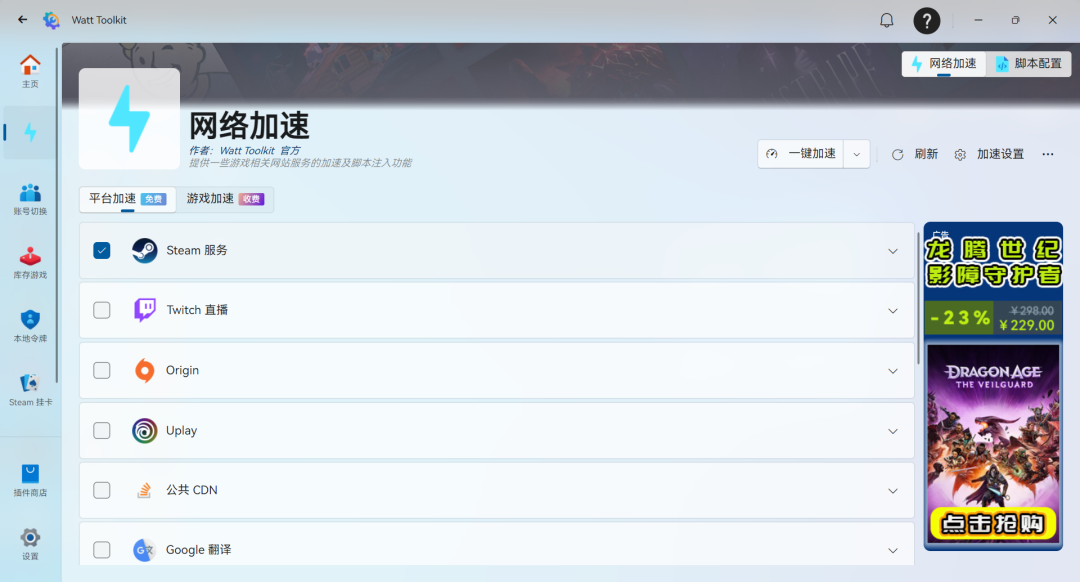The image size is (1080, 582).
Task: Open 加速设置 acceleration settings
Action: coord(989,154)
